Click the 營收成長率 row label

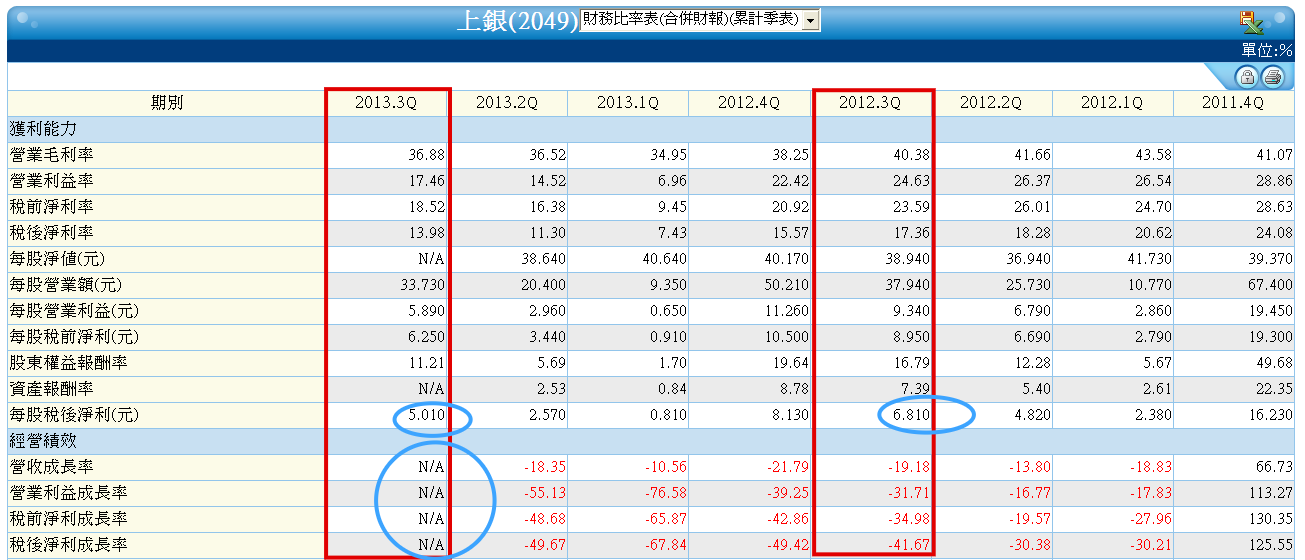click(x=50, y=467)
